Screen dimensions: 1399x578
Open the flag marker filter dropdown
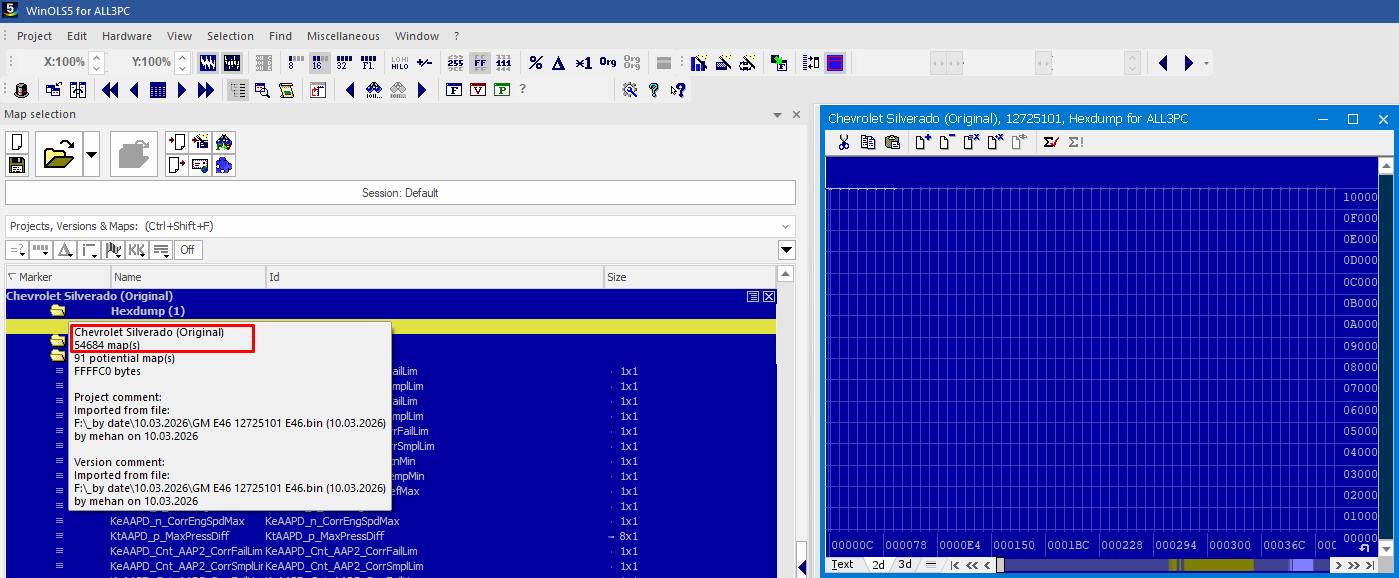point(113,250)
